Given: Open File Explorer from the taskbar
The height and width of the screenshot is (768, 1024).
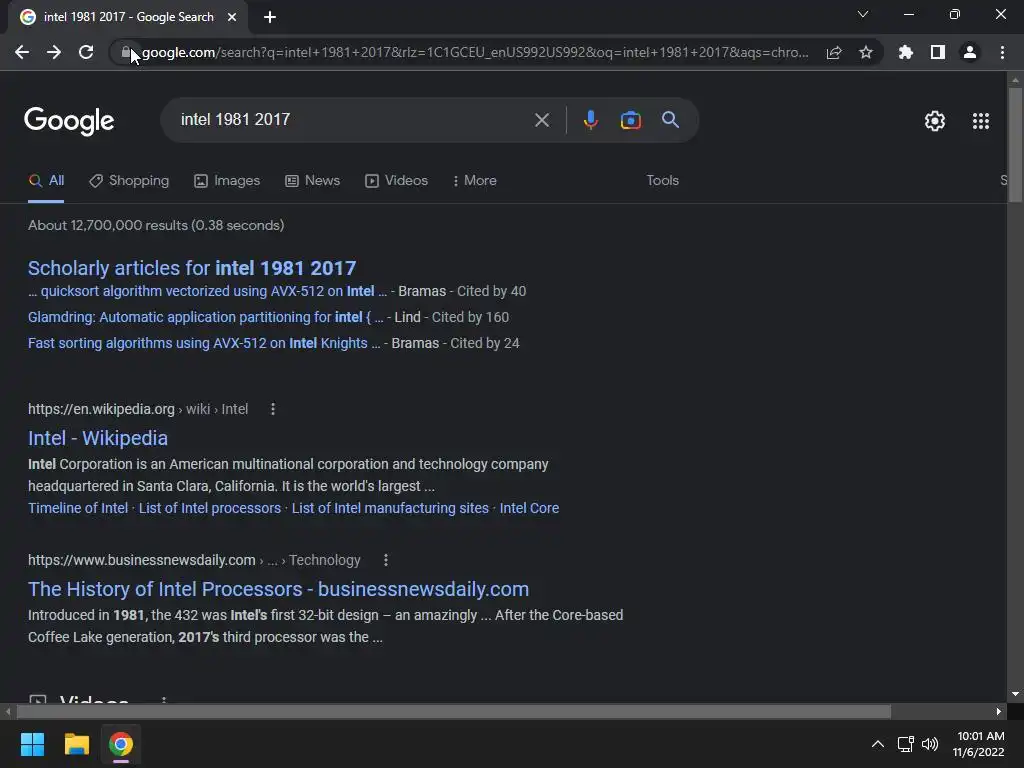Looking at the screenshot, I should 76,744.
